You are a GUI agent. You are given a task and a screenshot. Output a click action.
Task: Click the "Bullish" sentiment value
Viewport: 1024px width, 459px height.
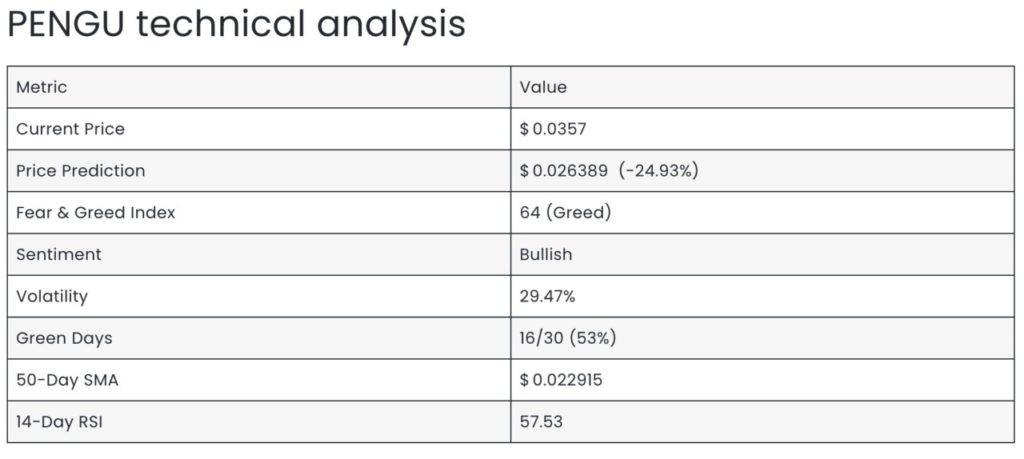pos(546,255)
